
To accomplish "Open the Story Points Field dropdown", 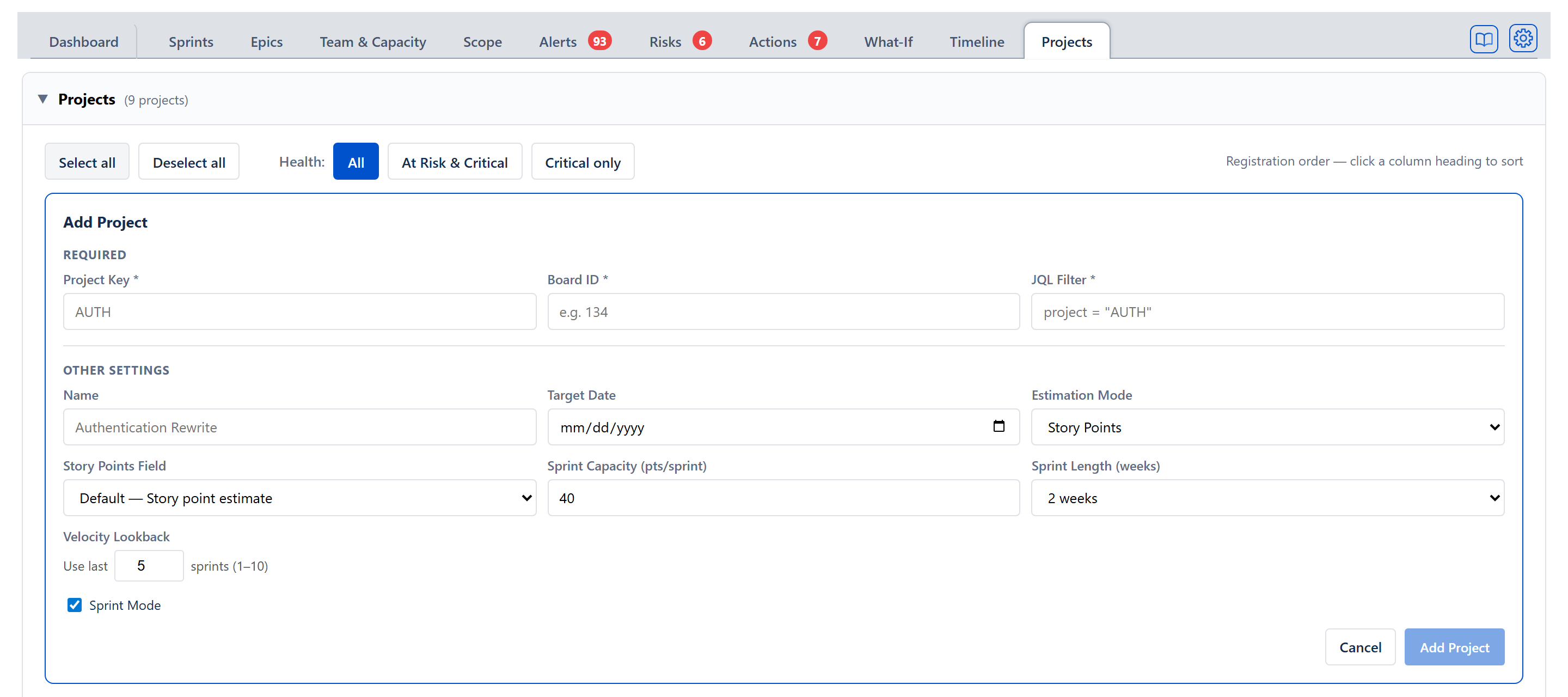I will [x=299, y=497].
